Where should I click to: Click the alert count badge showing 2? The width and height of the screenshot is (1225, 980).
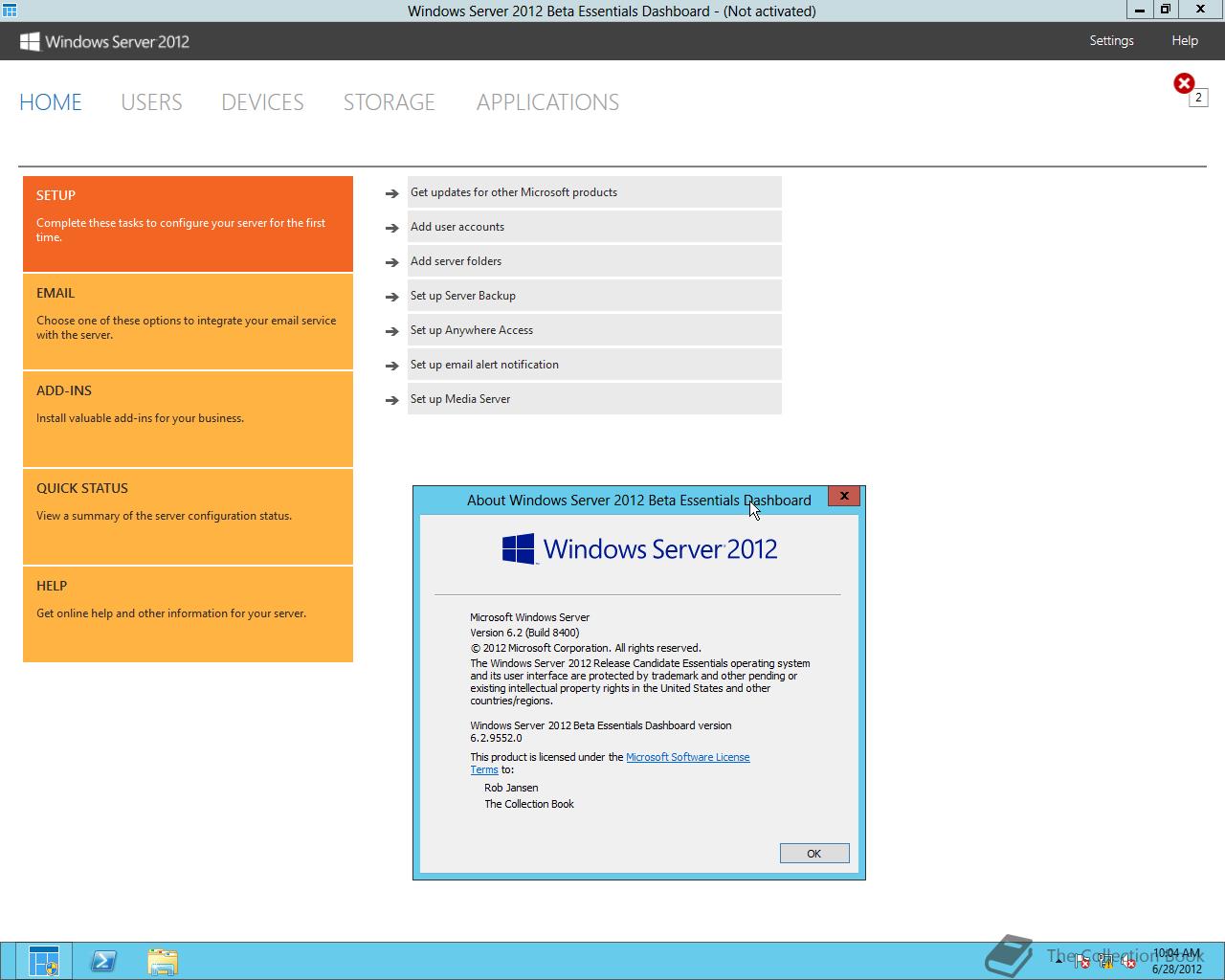coord(1198,98)
